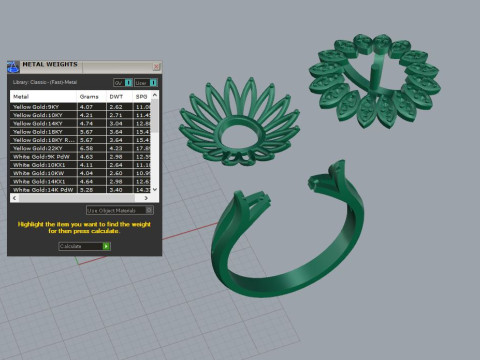
Task: Click the horizontal scroll right arrow
Action: pos(146,198)
